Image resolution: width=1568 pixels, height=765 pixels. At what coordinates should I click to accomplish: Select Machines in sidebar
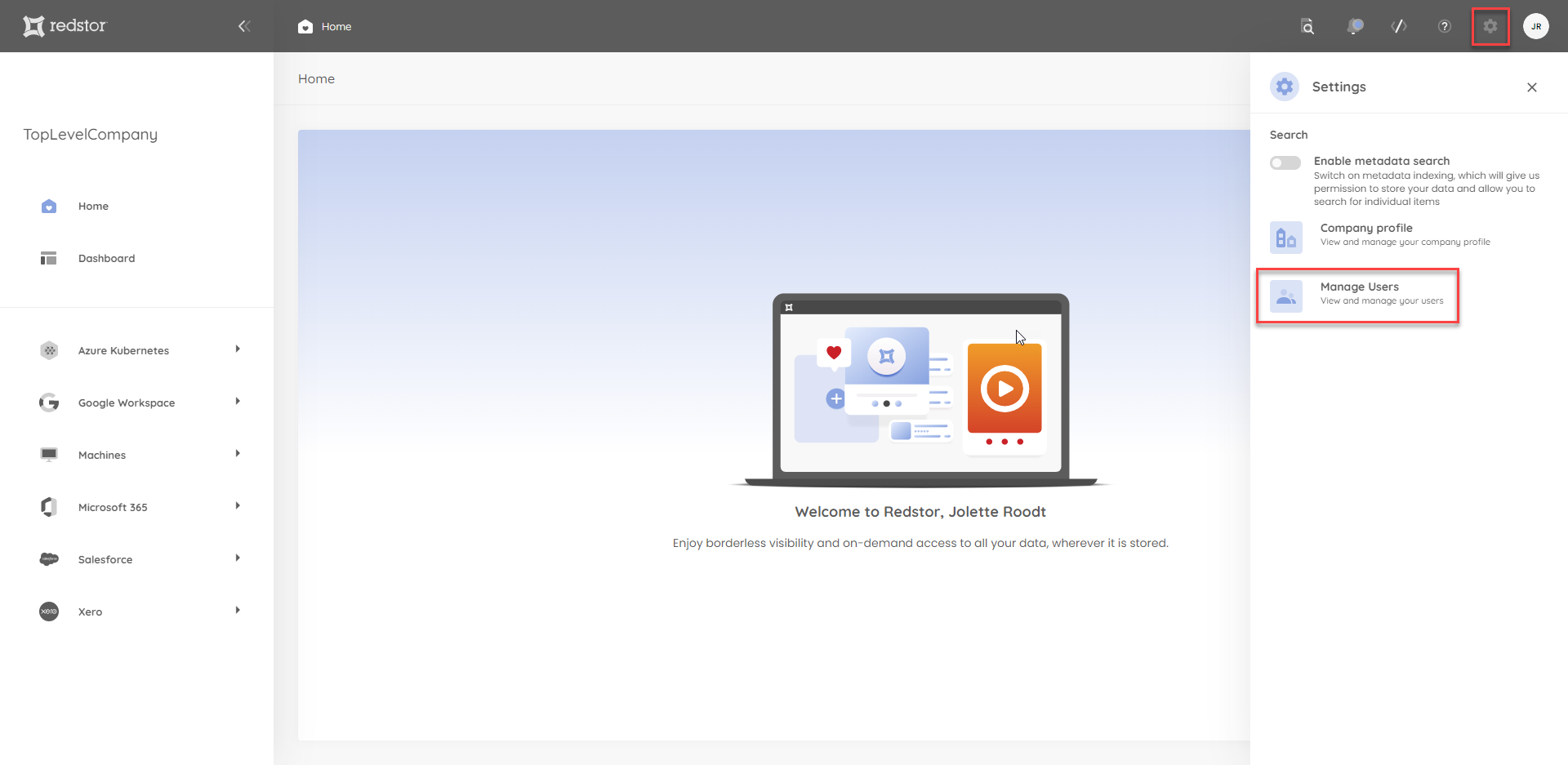(x=102, y=456)
